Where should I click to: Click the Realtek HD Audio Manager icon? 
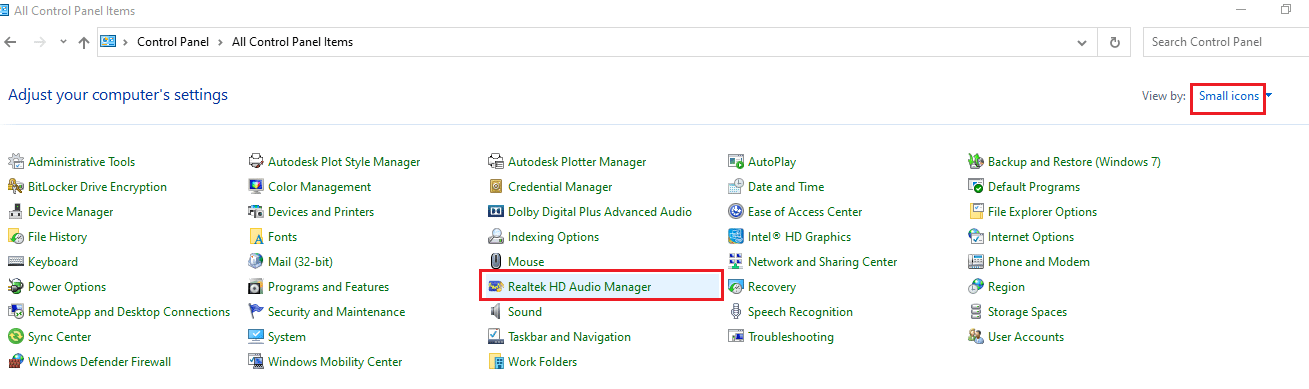point(496,287)
